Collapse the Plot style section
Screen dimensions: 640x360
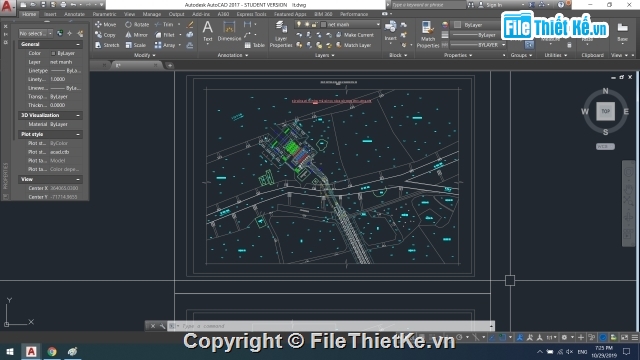(78, 134)
